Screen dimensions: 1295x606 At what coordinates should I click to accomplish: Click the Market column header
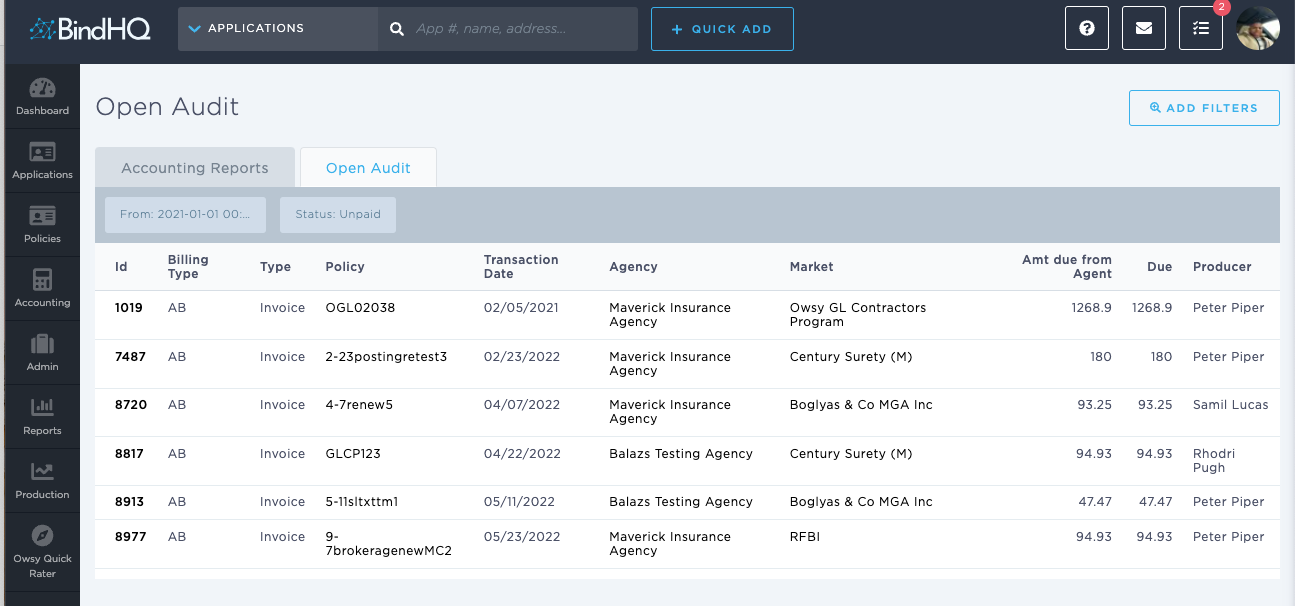point(811,267)
